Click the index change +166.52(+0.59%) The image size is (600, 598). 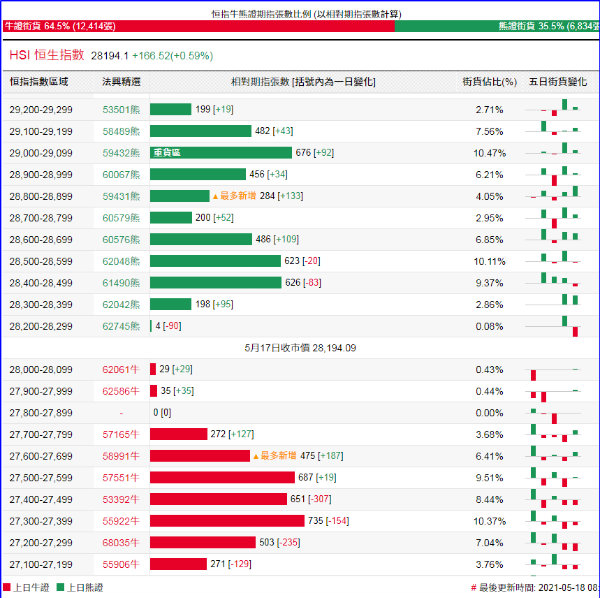pyautogui.click(x=173, y=56)
